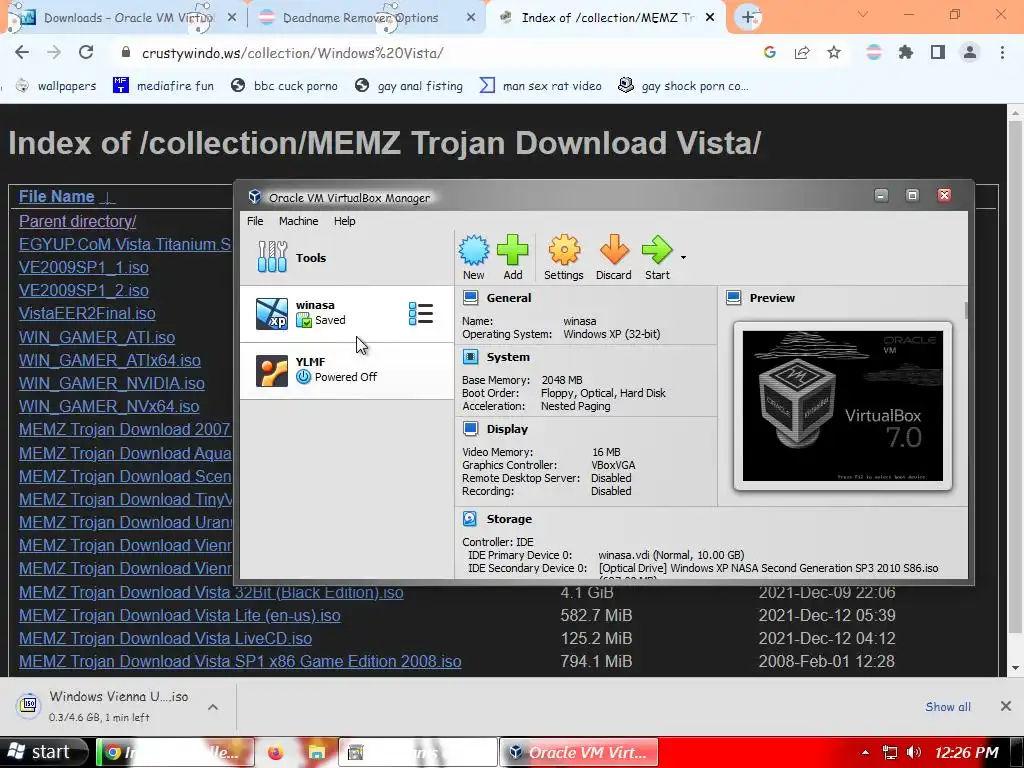Open the file explorer taskbar icon
The width and height of the screenshot is (1024, 768).
click(317, 752)
